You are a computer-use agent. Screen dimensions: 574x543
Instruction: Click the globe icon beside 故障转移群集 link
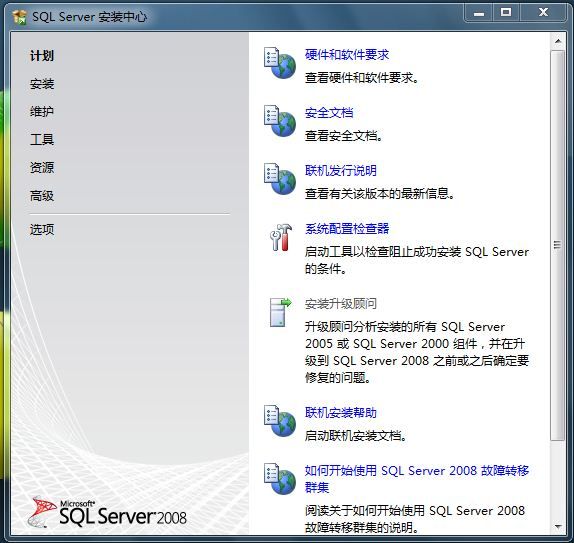tap(280, 479)
